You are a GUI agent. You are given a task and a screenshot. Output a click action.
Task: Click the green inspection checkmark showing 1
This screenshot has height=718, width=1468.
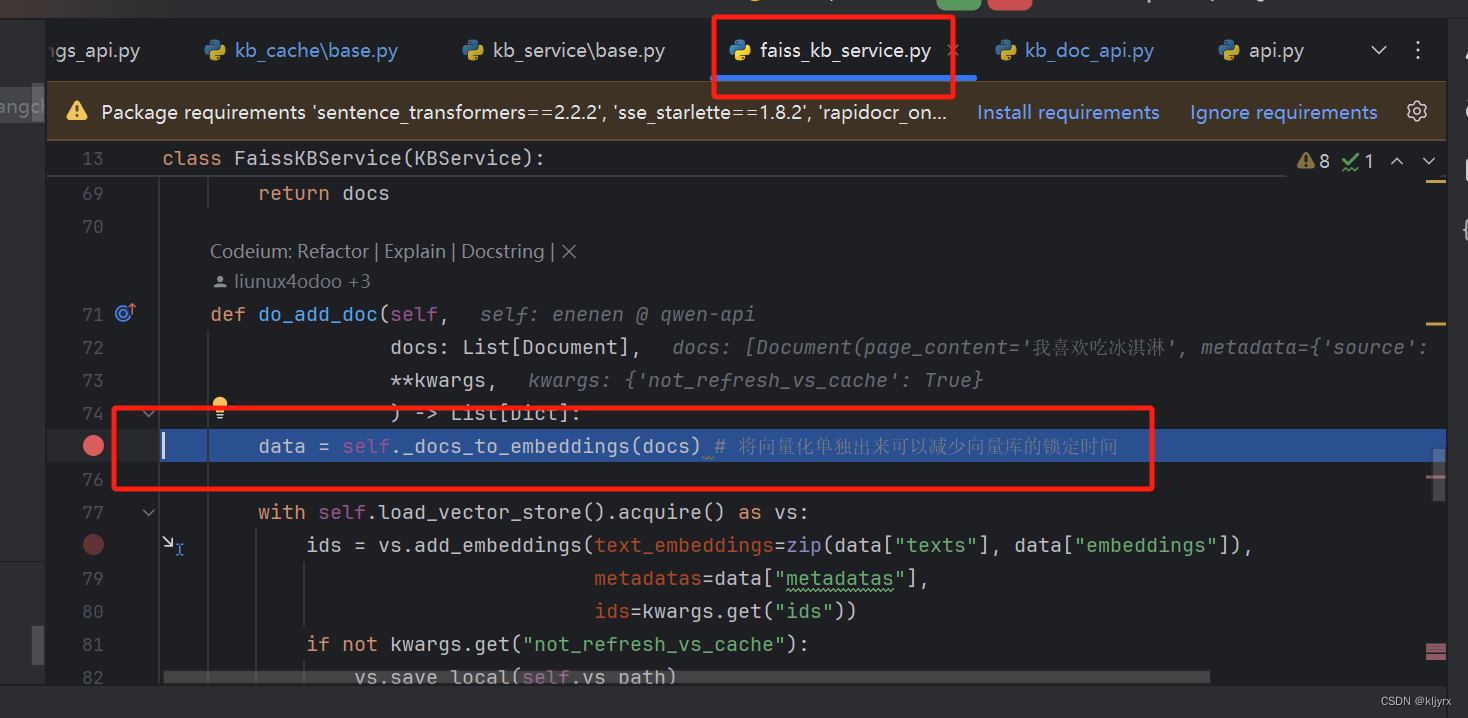(x=1351, y=160)
